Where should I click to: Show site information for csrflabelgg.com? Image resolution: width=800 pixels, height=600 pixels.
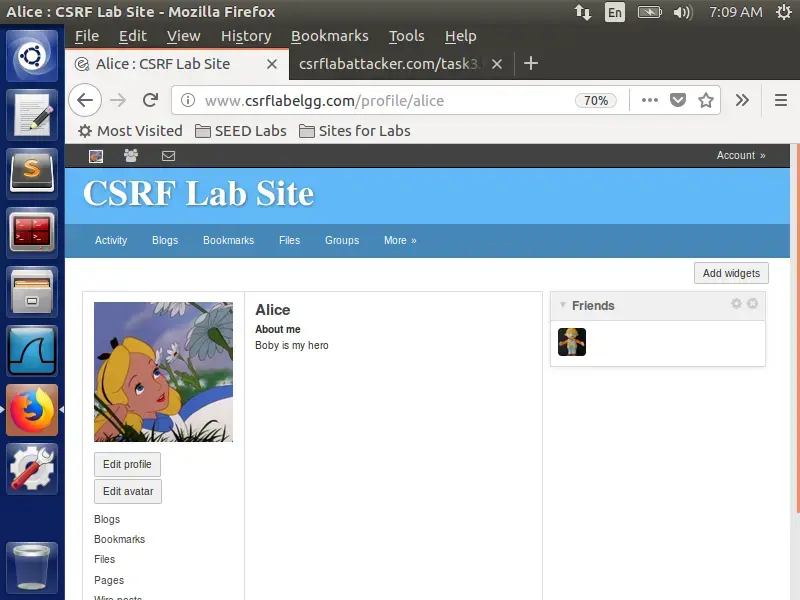[x=188, y=100]
